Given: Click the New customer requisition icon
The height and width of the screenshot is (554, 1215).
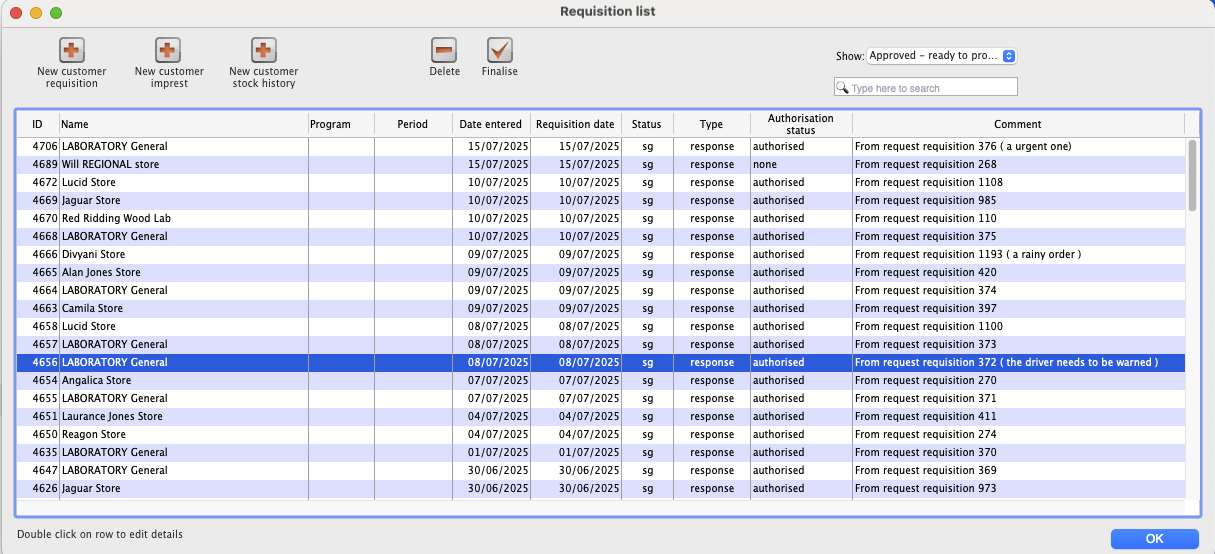Looking at the screenshot, I should (72, 50).
